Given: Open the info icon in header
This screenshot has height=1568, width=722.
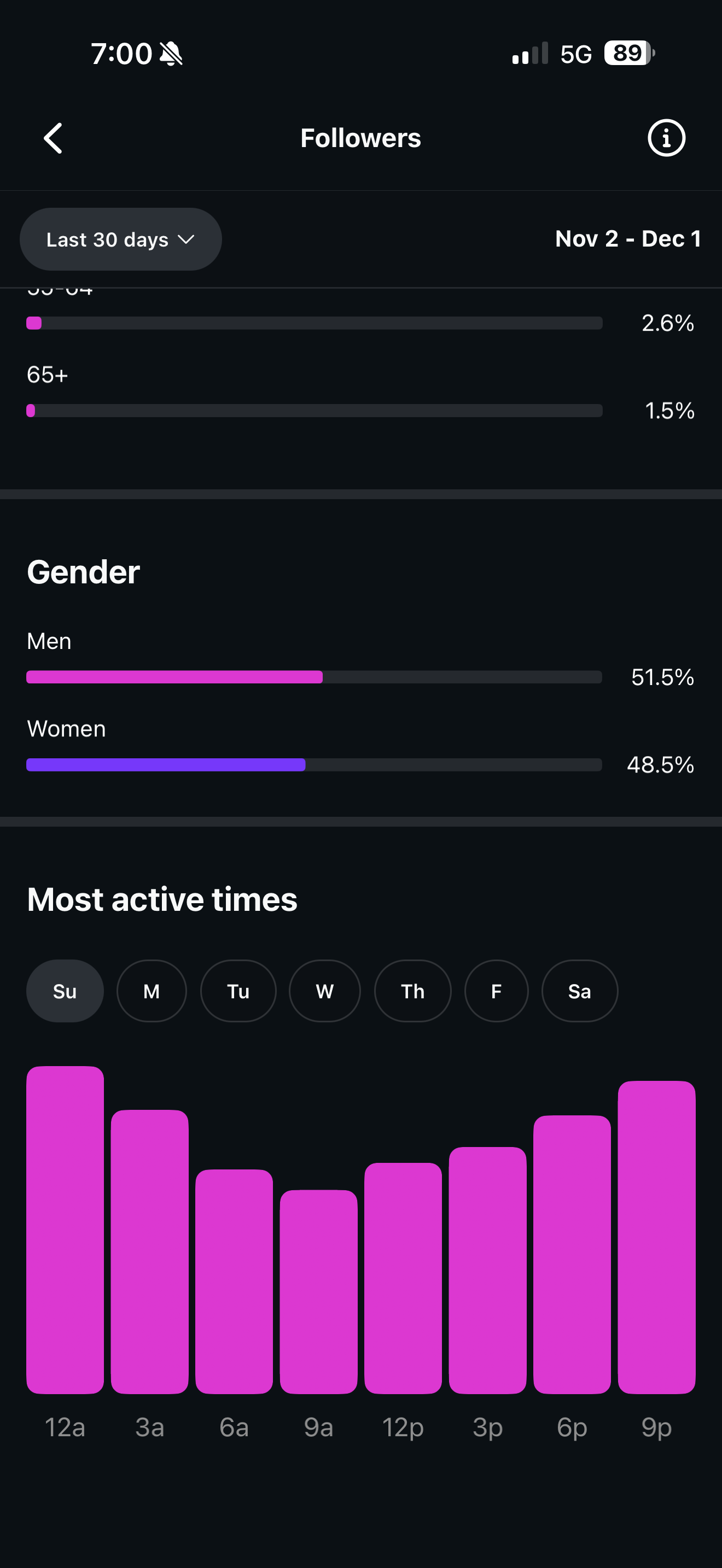Looking at the screenshot, I should coord(666,138).
